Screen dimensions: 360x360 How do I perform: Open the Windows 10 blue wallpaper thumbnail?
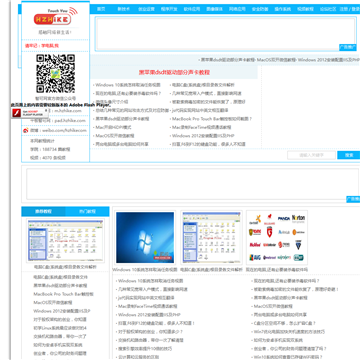(145, 238)
